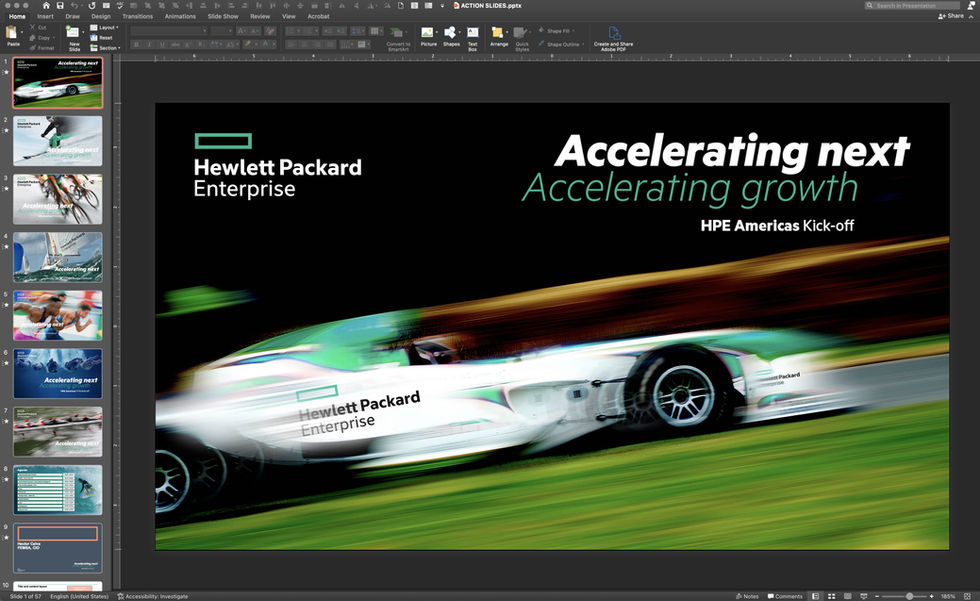The image size is (980, 601).
Task: Open the Design tab
Action: 101,16
